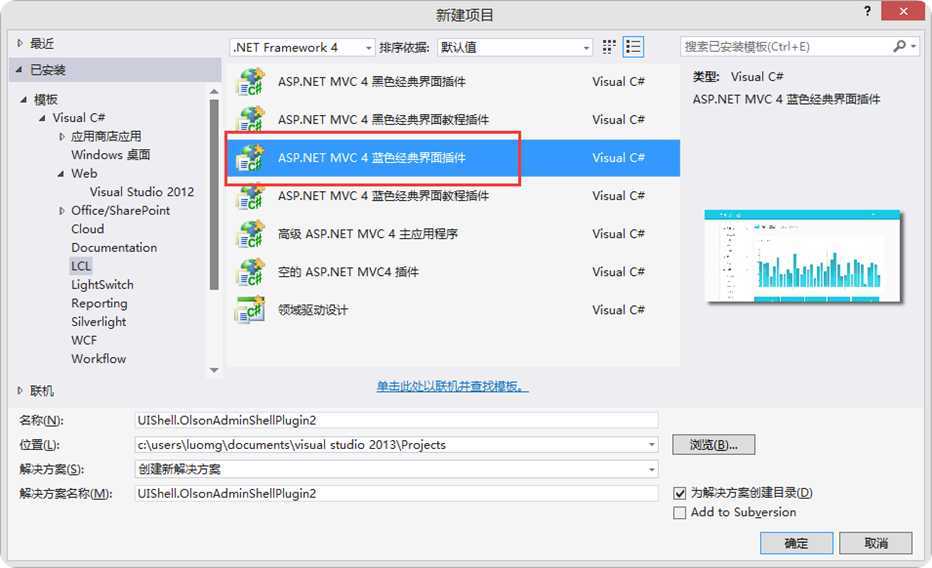This screenshot has height=568, width=932.
Task: Enable Add to Subversion checkbox
Action: click(680, 513)
